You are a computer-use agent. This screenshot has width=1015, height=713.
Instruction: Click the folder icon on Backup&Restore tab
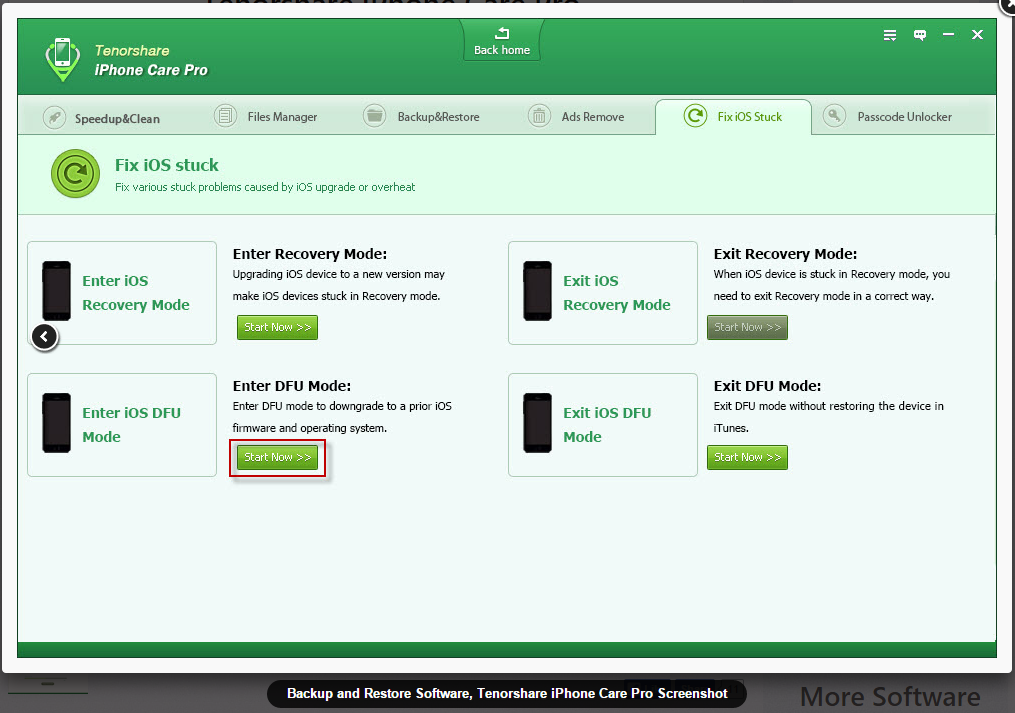point(374,116)
